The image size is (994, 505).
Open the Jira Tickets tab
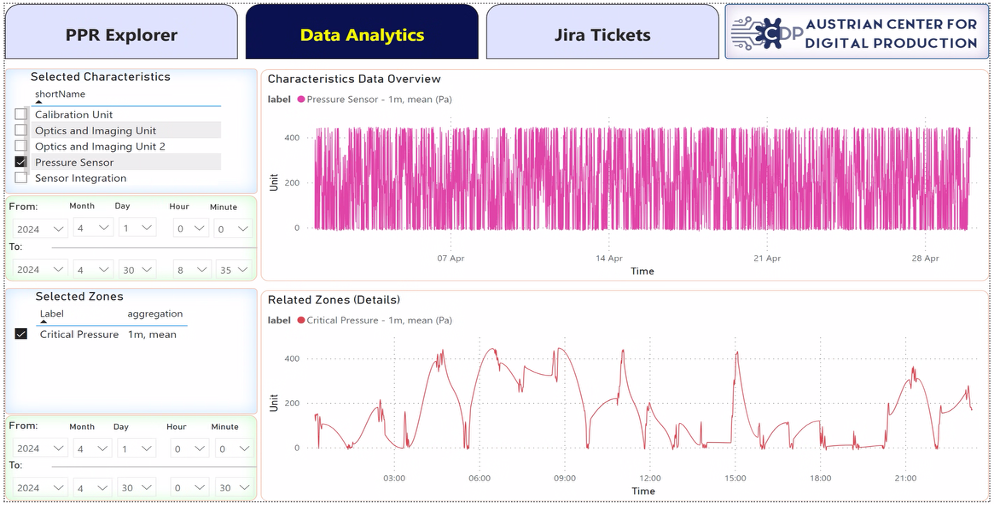(x=602, y=32)
